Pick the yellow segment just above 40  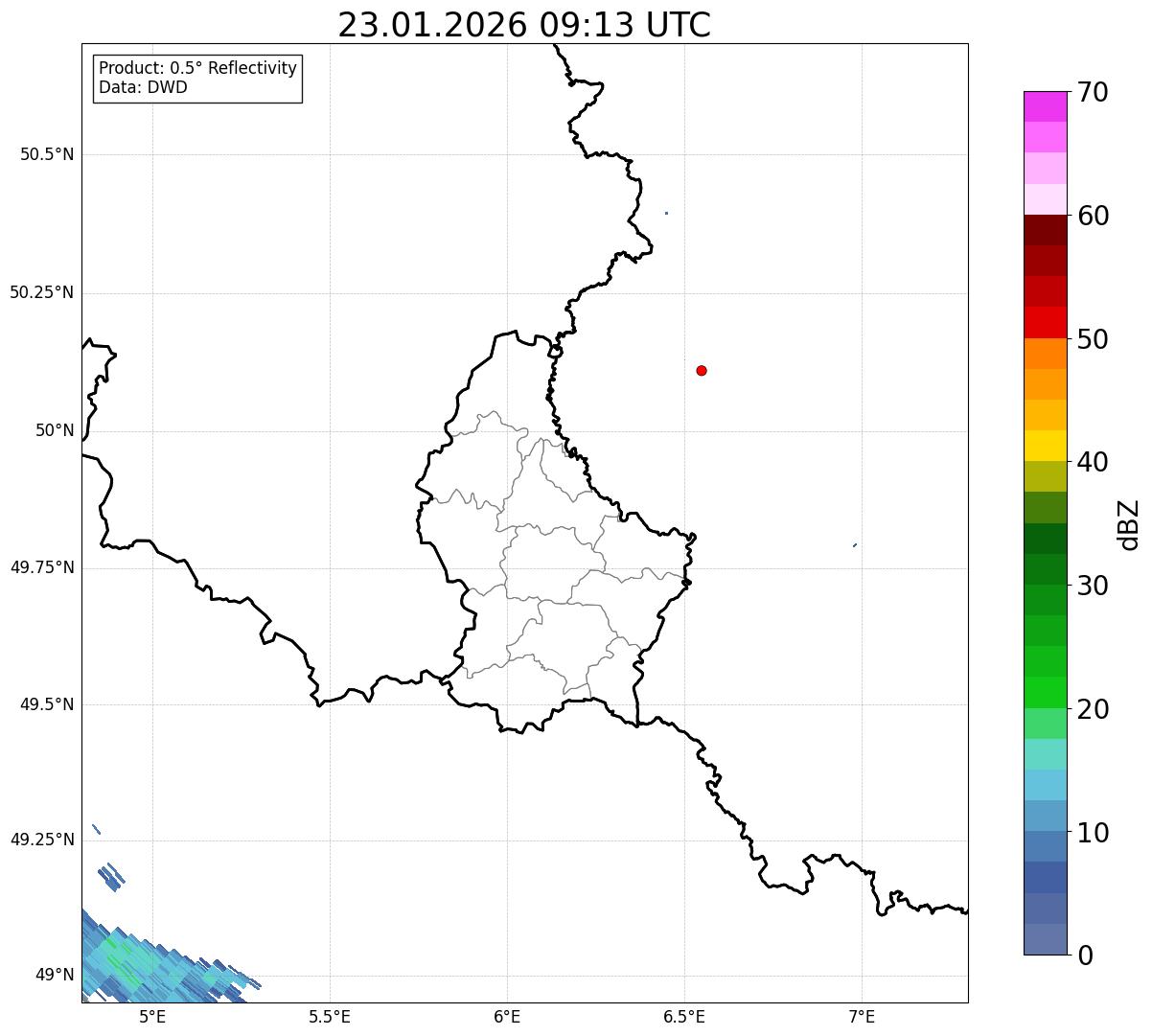click(x=1045, y=447)
